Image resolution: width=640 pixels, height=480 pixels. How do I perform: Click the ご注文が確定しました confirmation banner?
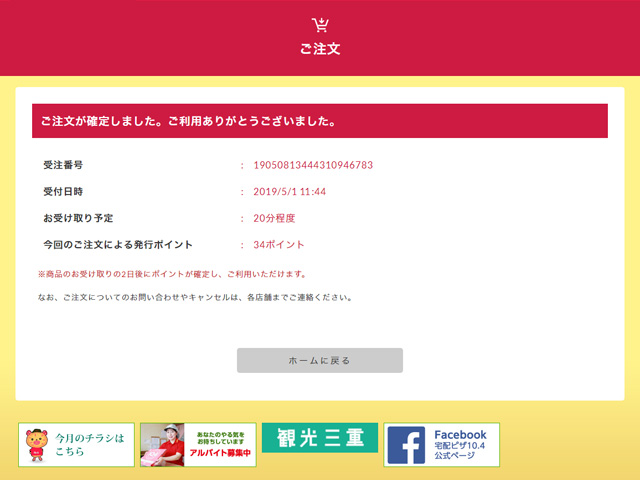coord(320,121)
